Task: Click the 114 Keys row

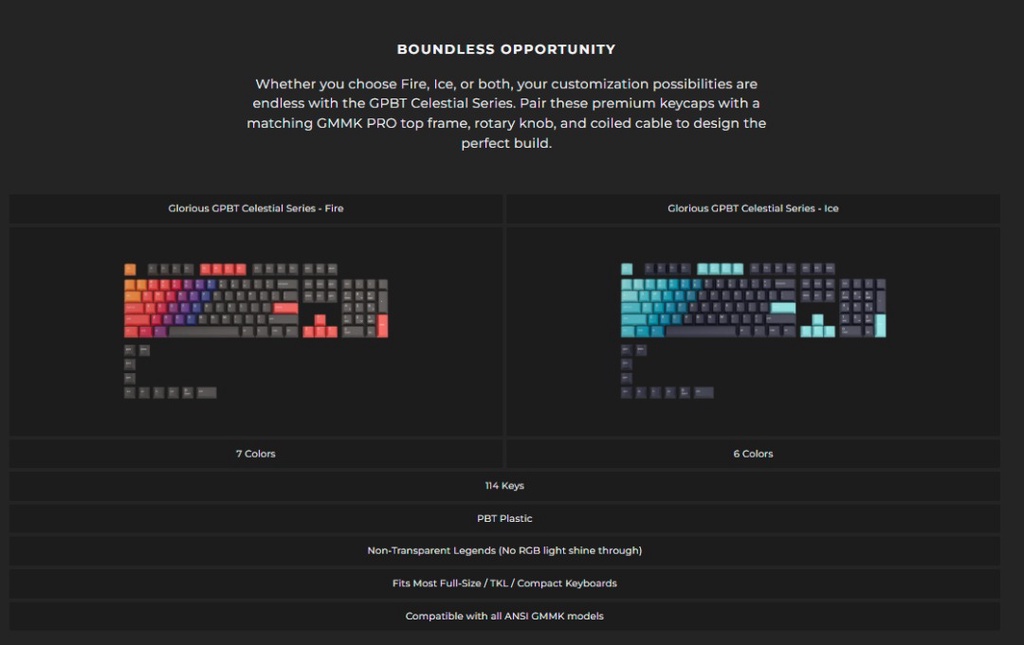Action: [505, 486]
